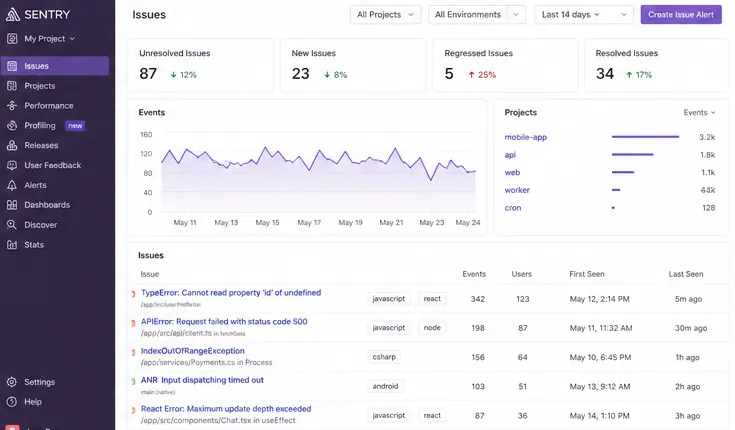735x430 pixels.
Task: Open the TypeError undefined property issue
Action: click(231, 293)
